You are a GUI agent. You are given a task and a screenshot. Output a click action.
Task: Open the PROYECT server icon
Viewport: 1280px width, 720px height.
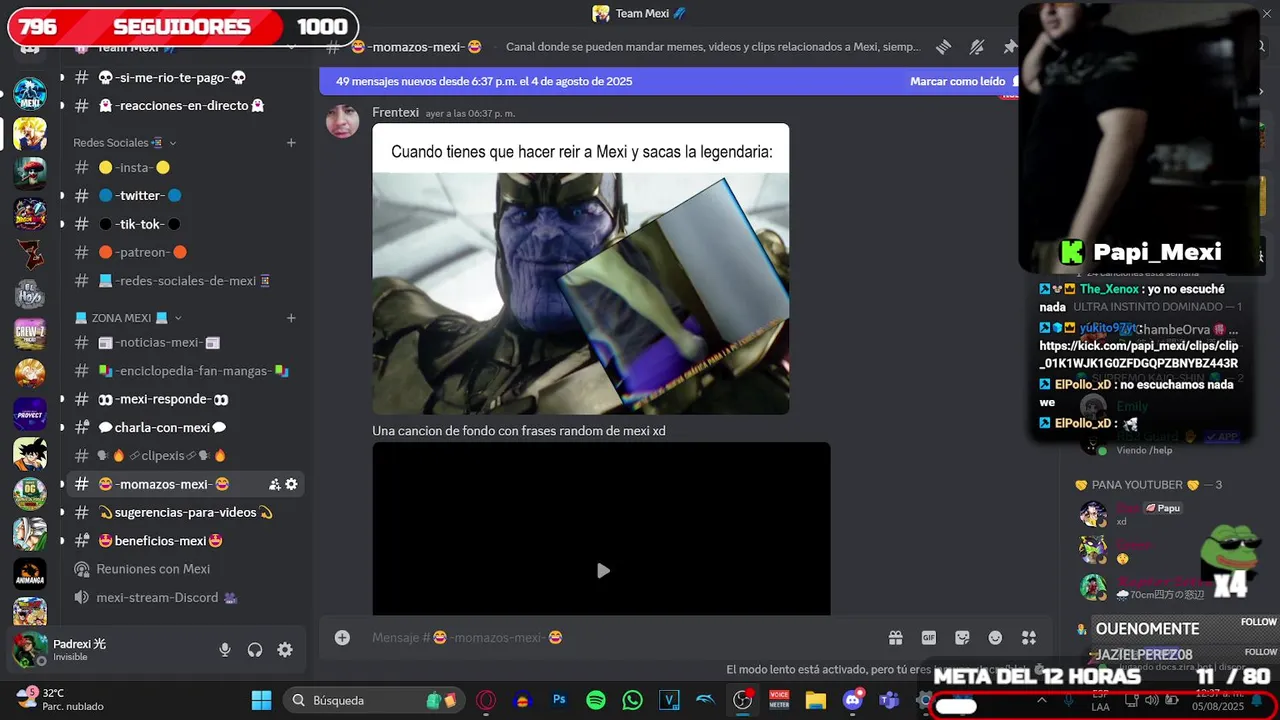[x=30, y=413]
